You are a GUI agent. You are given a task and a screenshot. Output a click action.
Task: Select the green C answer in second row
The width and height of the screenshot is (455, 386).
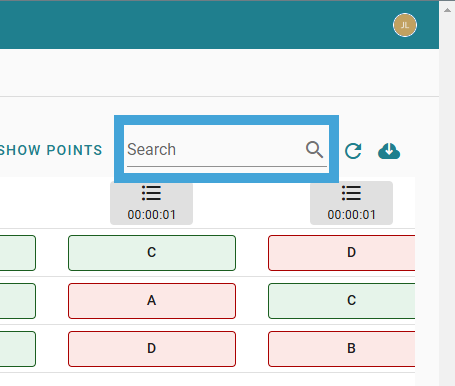tap(342, 301)
